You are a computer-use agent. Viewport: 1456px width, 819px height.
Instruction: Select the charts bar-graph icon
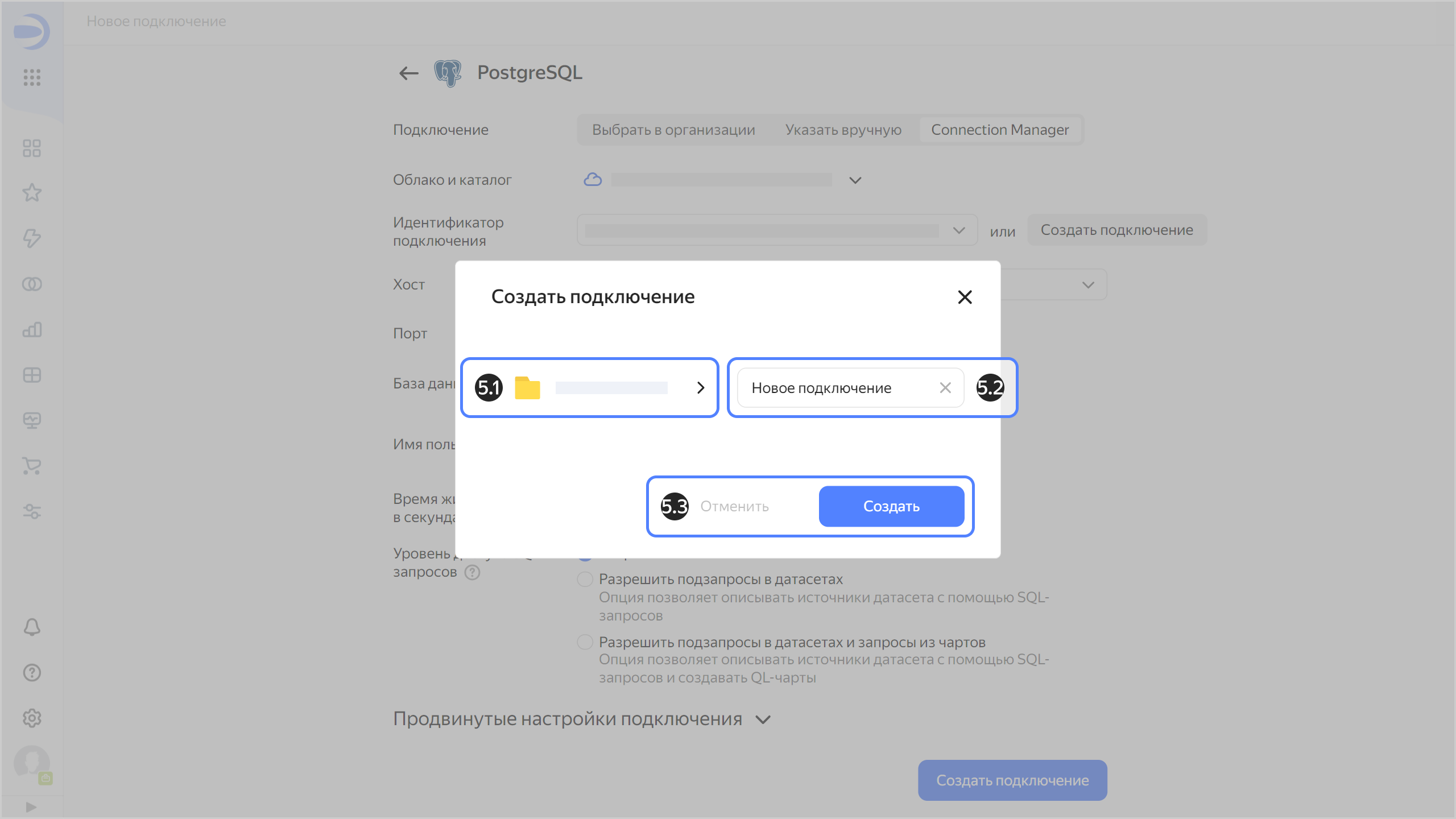32,329
